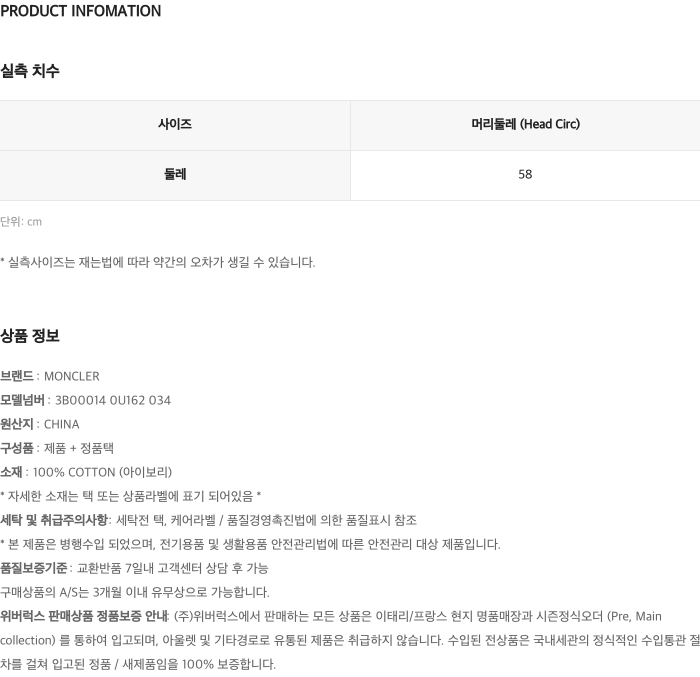Select the 상품 정보 section heading
The width and height of the screenshot is (700, 677).
point(29,336)
